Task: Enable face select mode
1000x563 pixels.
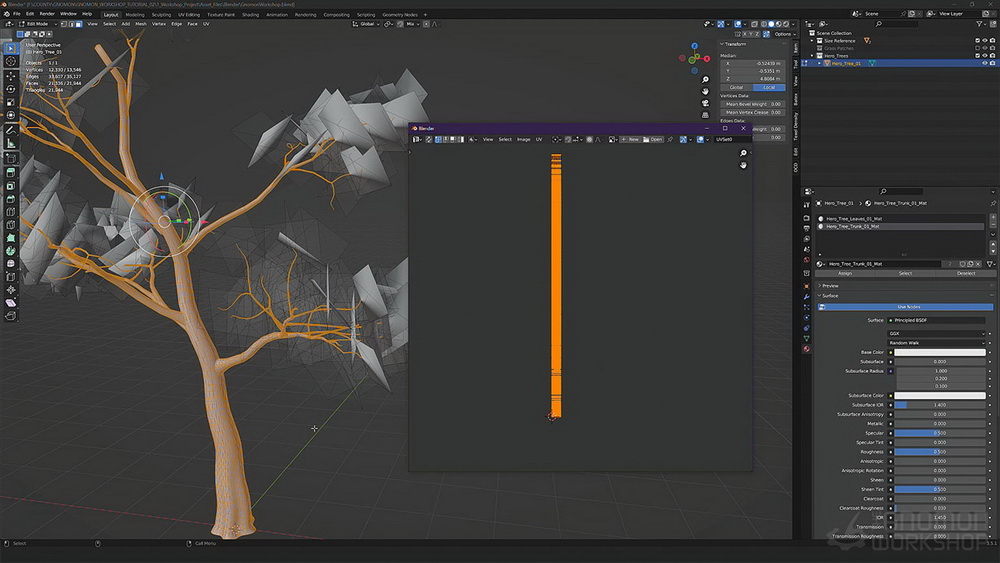Action: [x=79, y=24]
